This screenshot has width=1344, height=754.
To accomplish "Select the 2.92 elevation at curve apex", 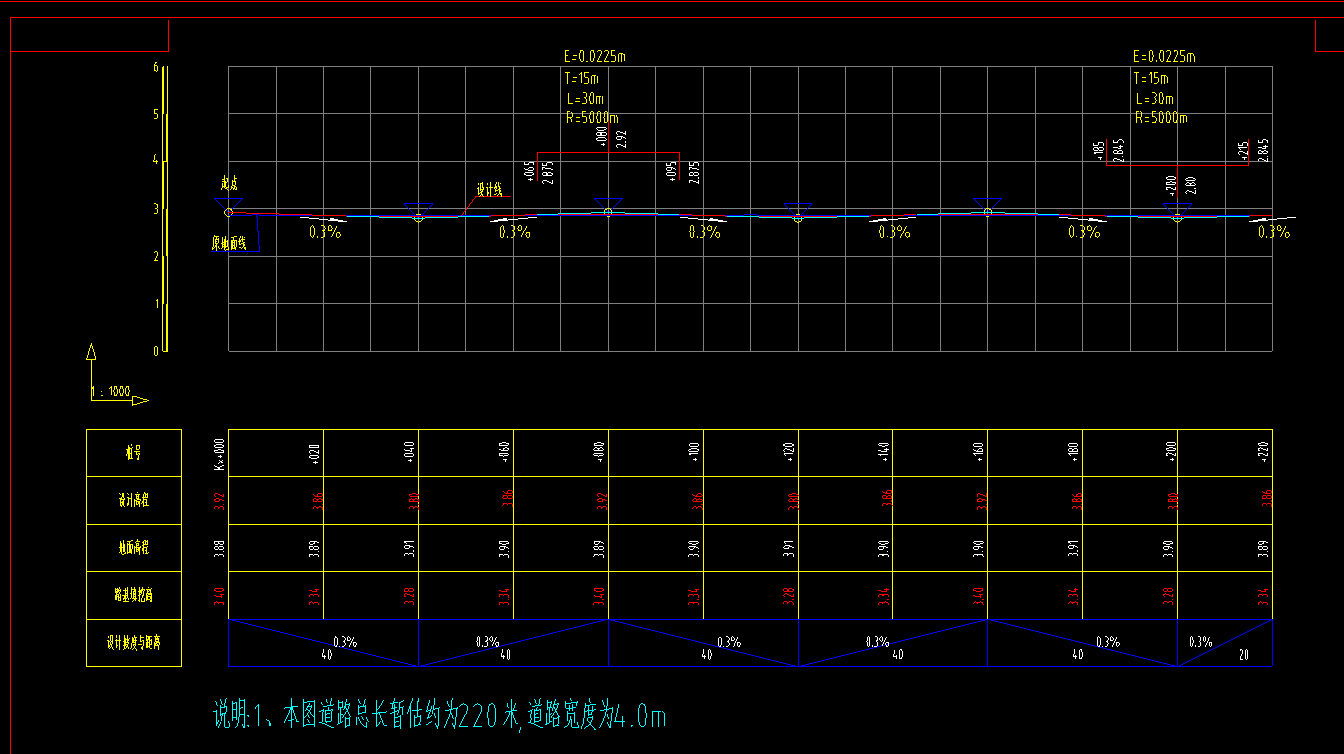I will [622, 138].
